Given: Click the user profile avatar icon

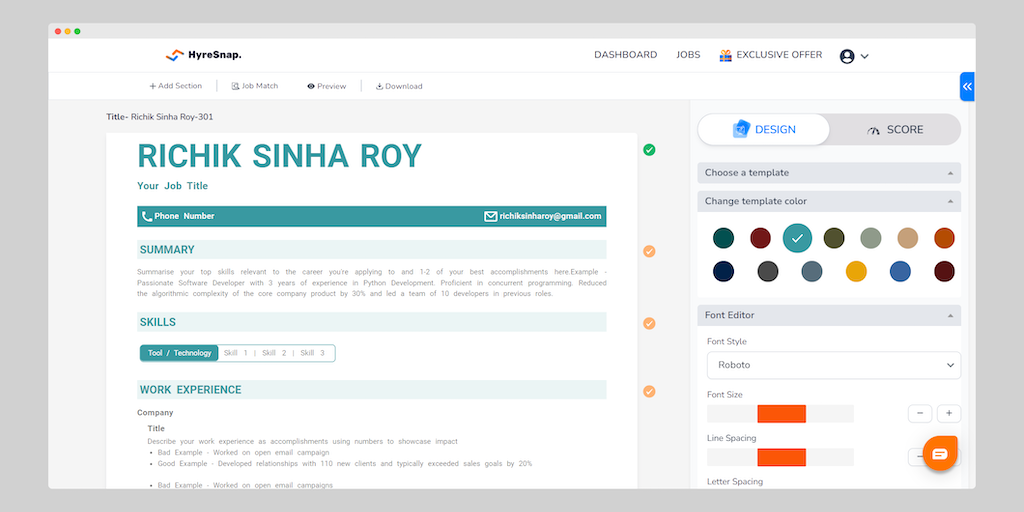Looking at the screenshot, I should click(847, 56).
